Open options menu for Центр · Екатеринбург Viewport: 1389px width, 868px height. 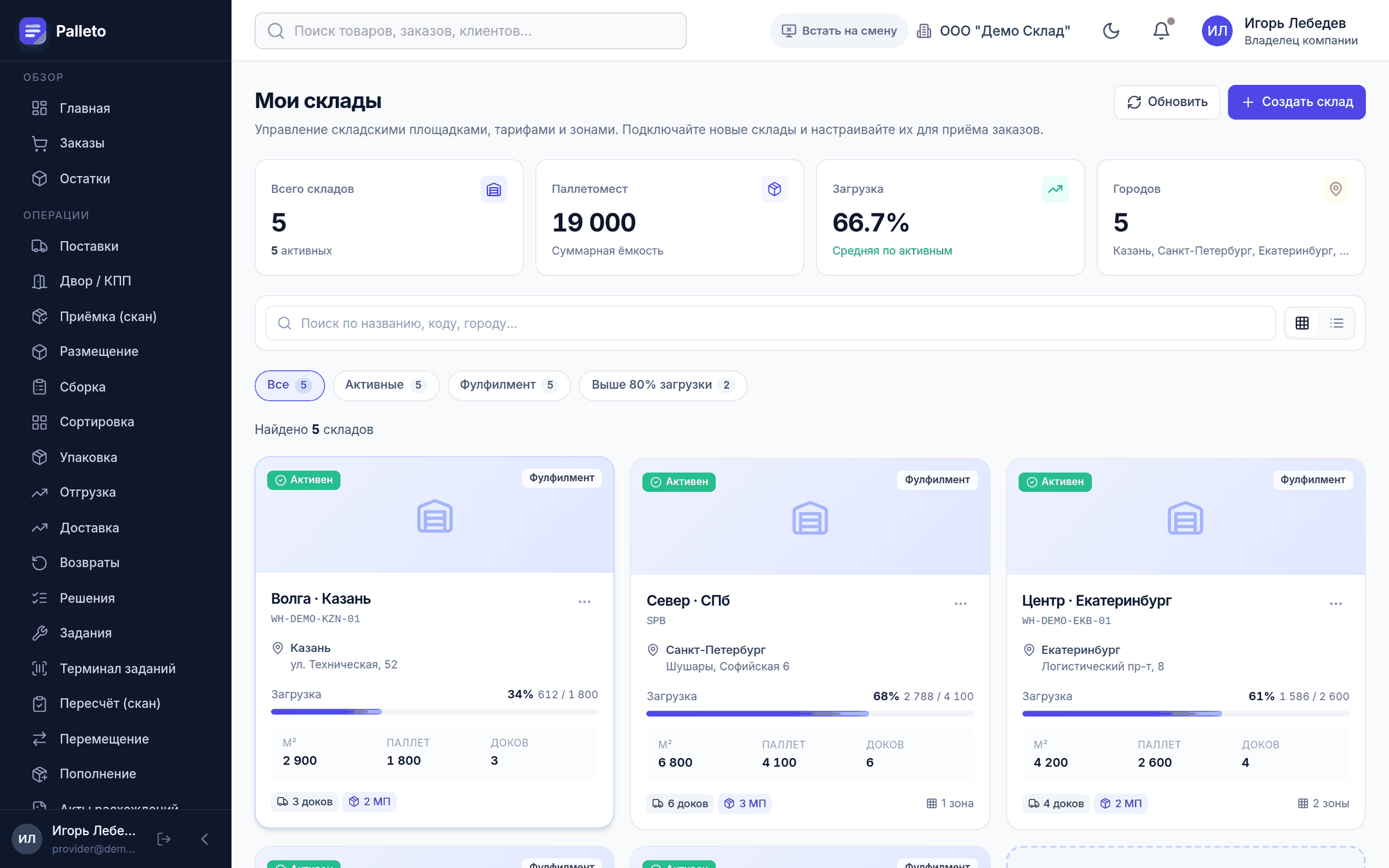coord(1336,604)
